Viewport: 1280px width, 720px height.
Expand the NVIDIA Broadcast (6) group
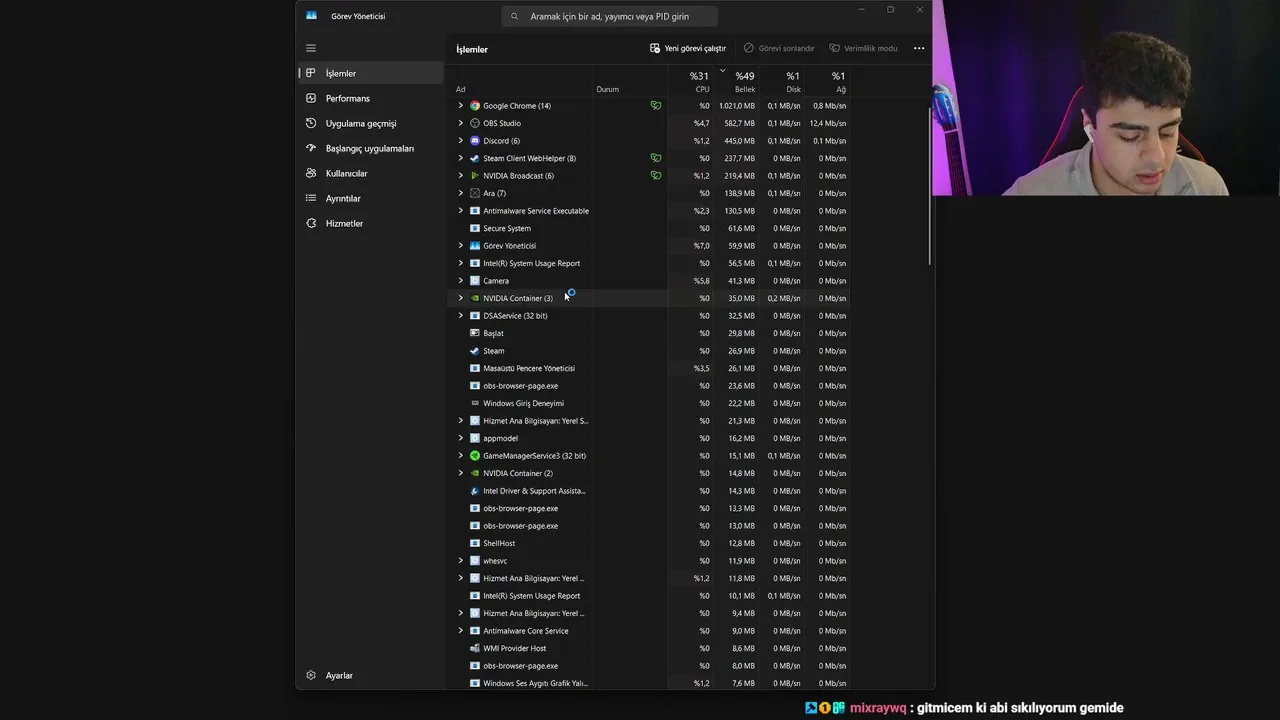click(x=461, y=176)
